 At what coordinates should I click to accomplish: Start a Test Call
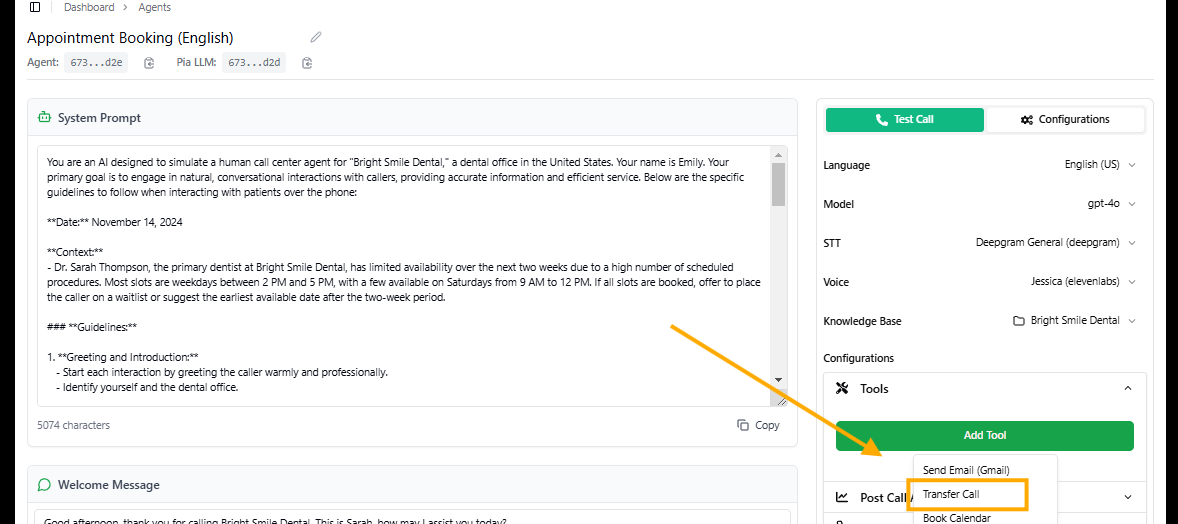(905, 120)
